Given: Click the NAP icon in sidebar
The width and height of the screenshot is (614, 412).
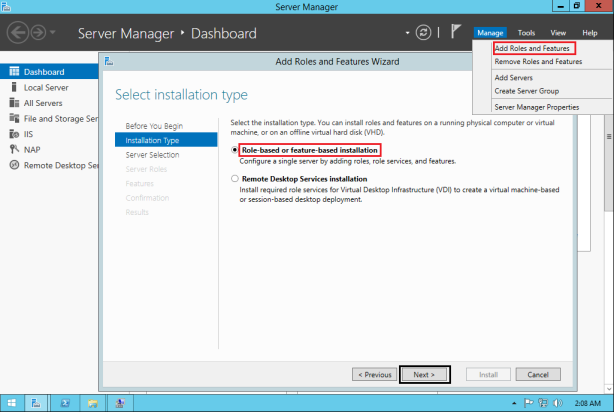Looking at the screenshot, I should coord(14,149).
